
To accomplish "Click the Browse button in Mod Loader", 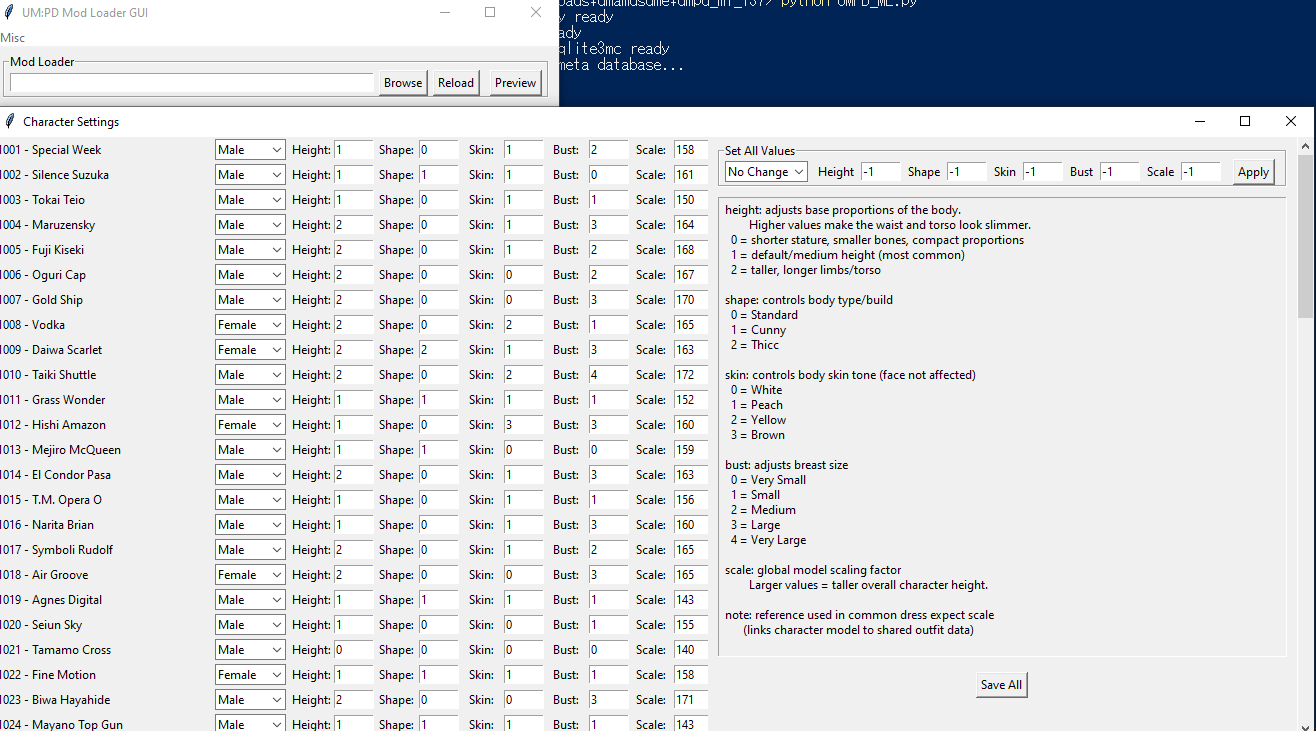I will point(403,83).
